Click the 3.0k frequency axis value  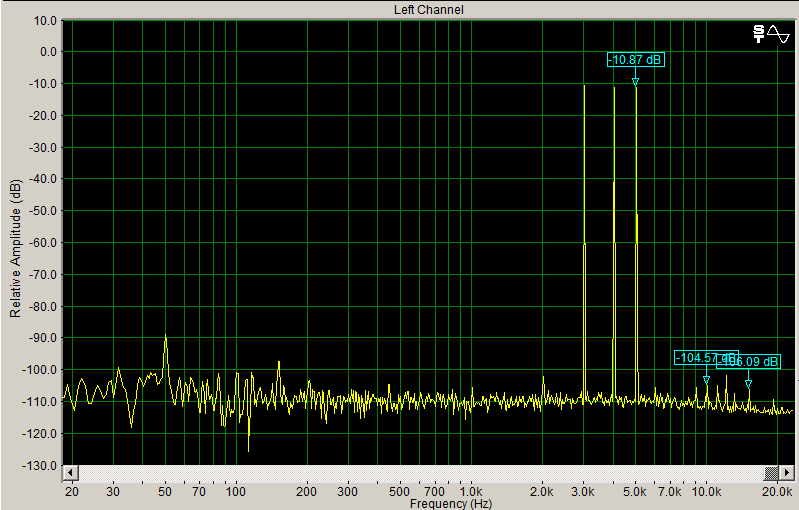pyautogui.click(x=583, y=492)
